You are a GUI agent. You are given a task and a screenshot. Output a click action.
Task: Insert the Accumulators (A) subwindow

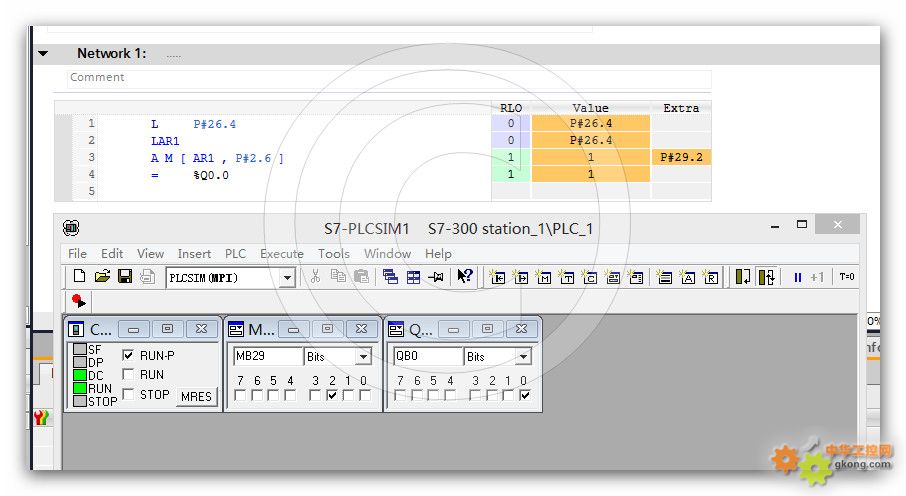[x=688, y=277]
